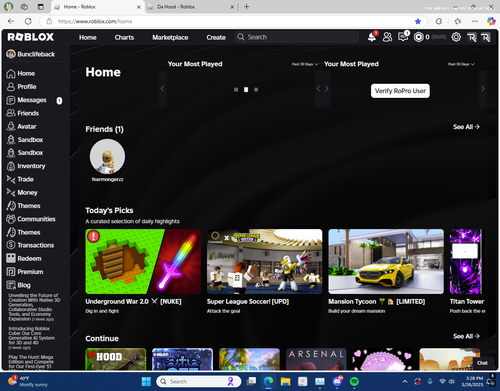Click the Roblox search field
The image size is (500, 391).
(297, 37)
